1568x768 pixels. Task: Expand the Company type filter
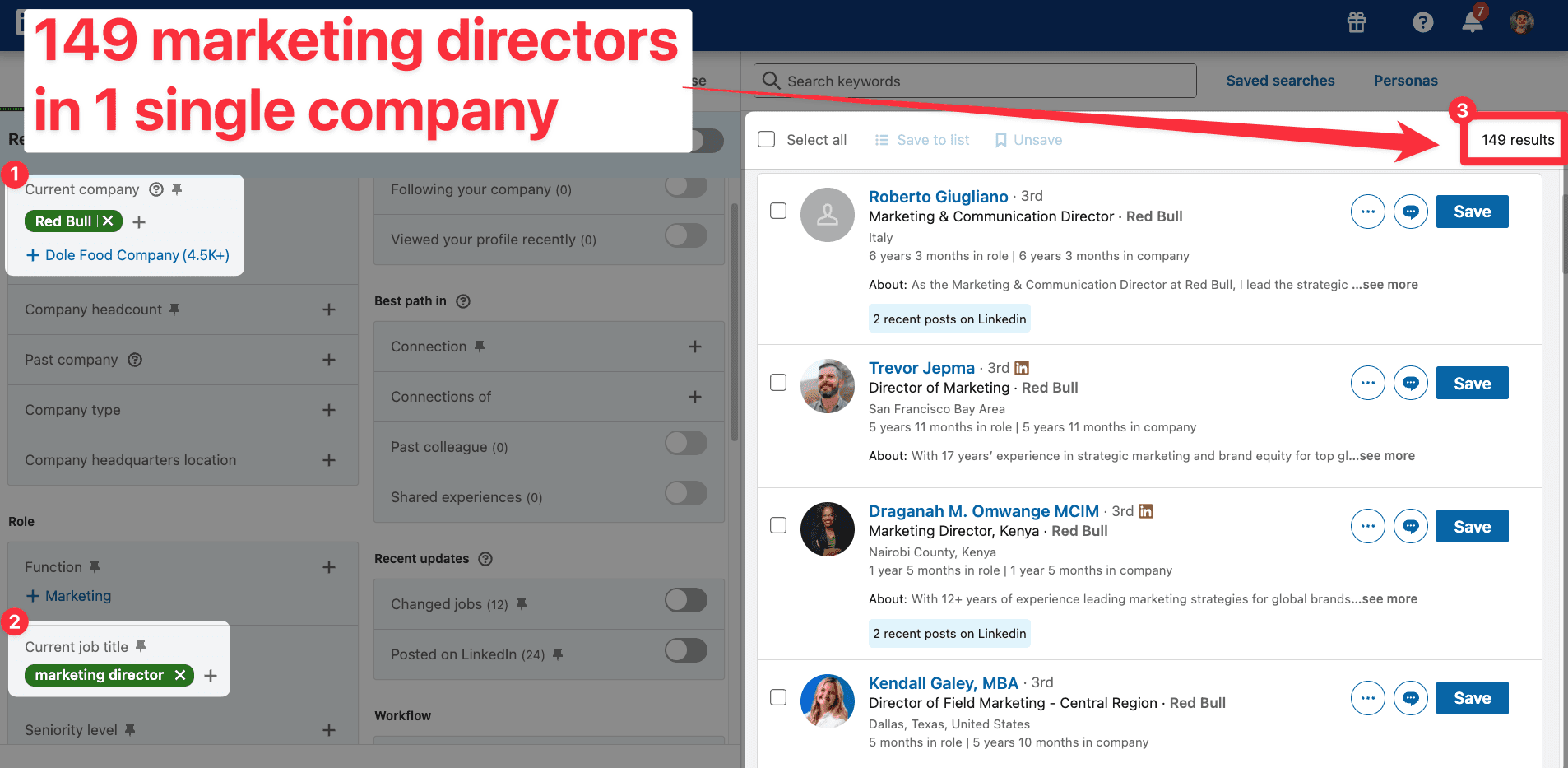tap(329, 410)
